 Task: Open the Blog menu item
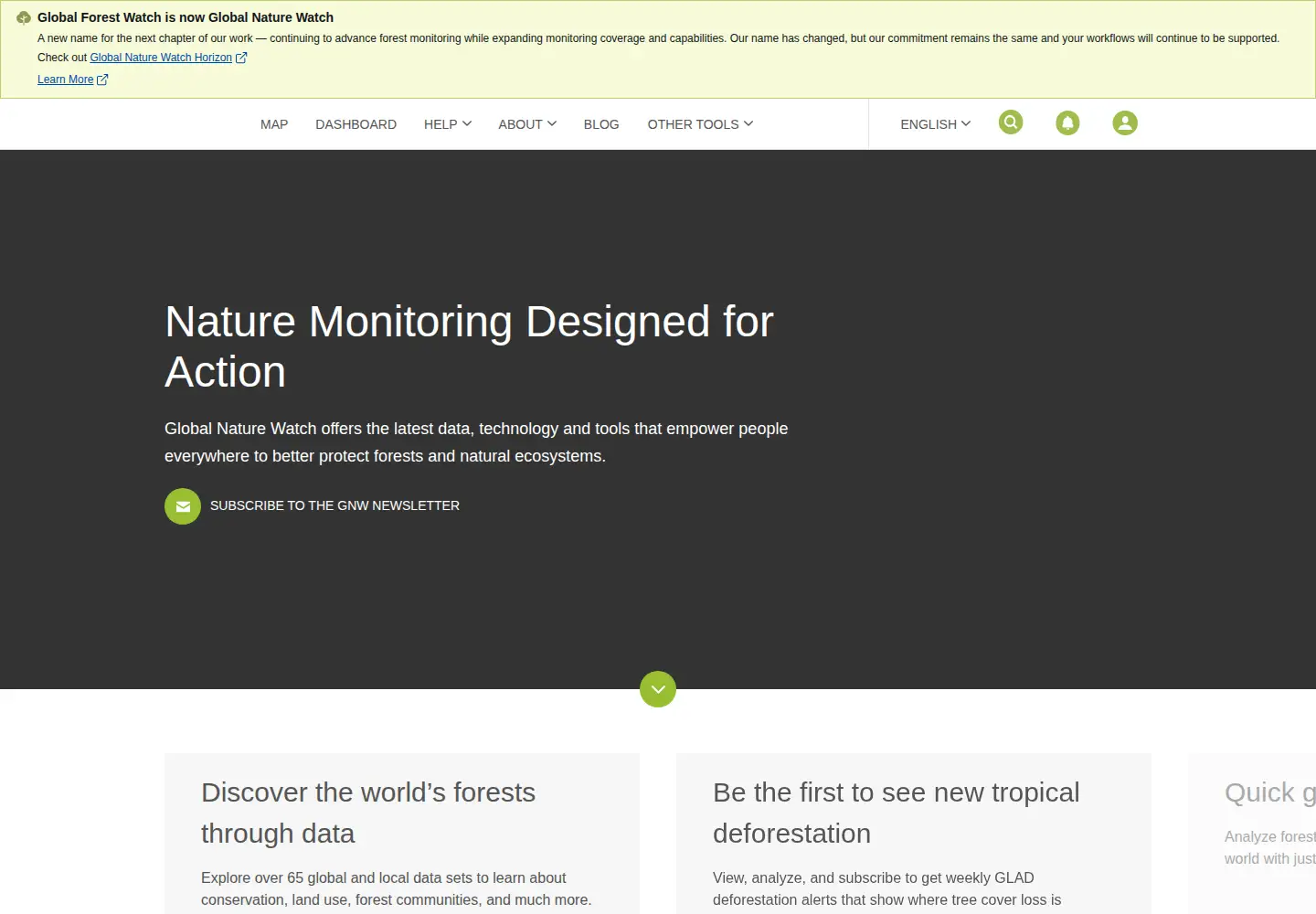point(601,124)
